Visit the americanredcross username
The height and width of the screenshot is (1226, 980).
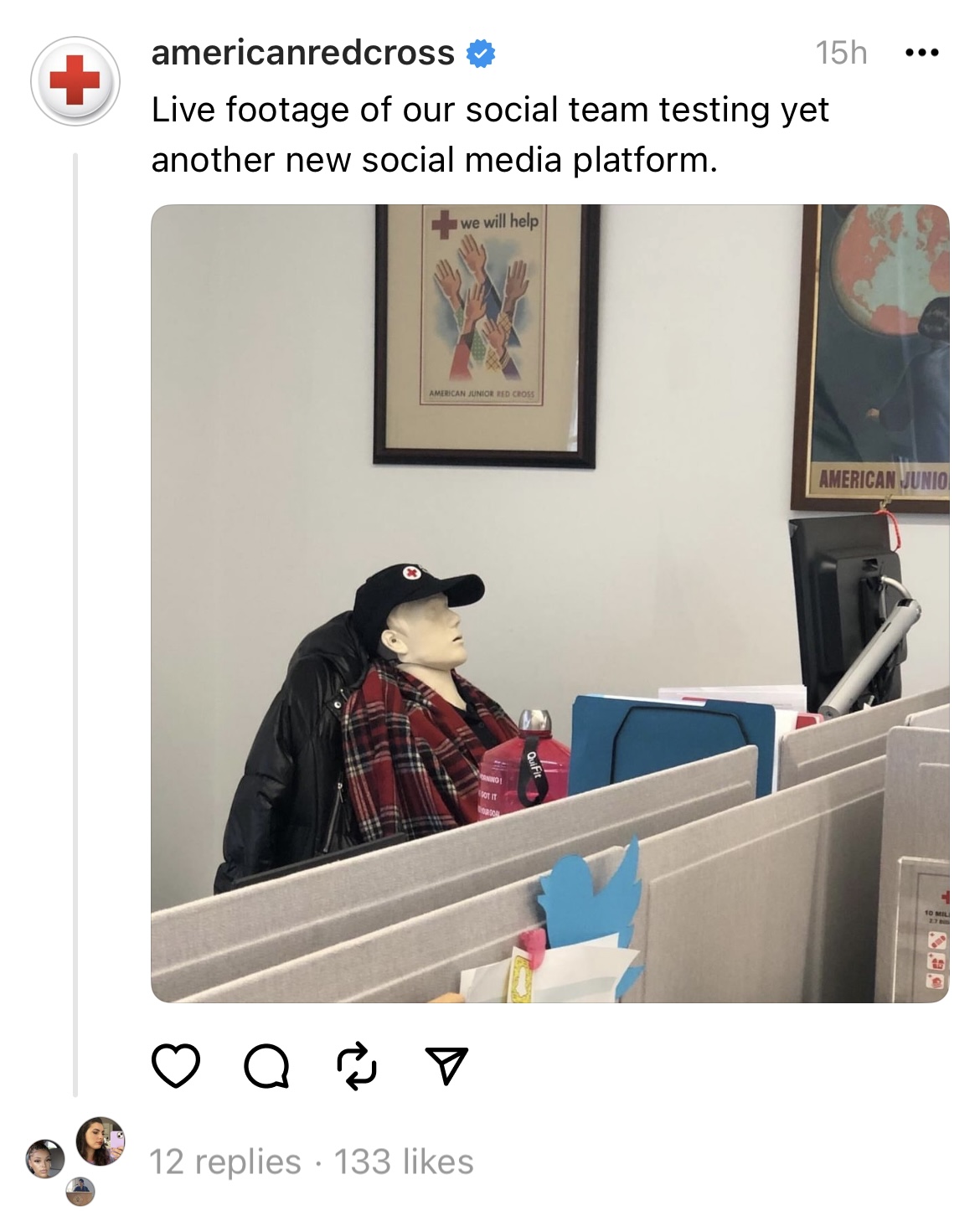tap(302, 53)
